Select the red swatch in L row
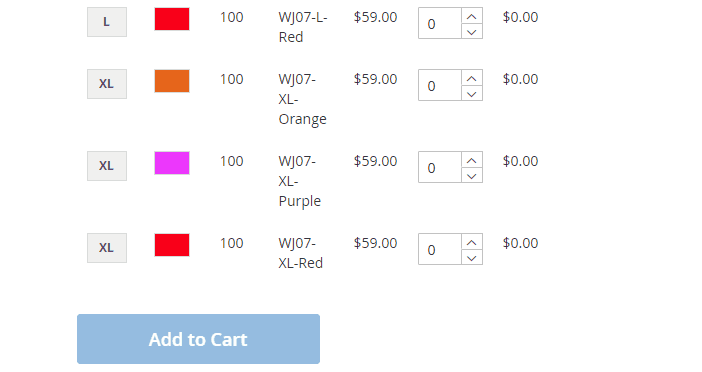 click(x=172, y=19)
